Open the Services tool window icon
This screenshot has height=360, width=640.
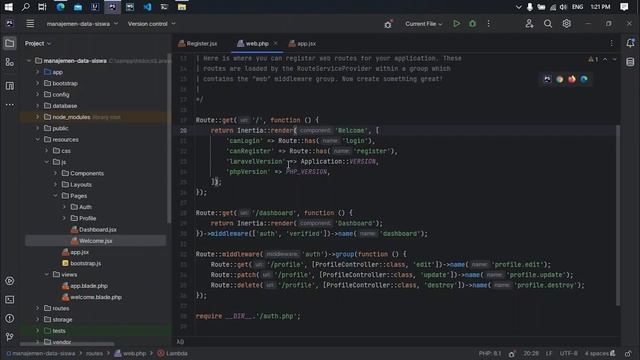click(10, 281)
